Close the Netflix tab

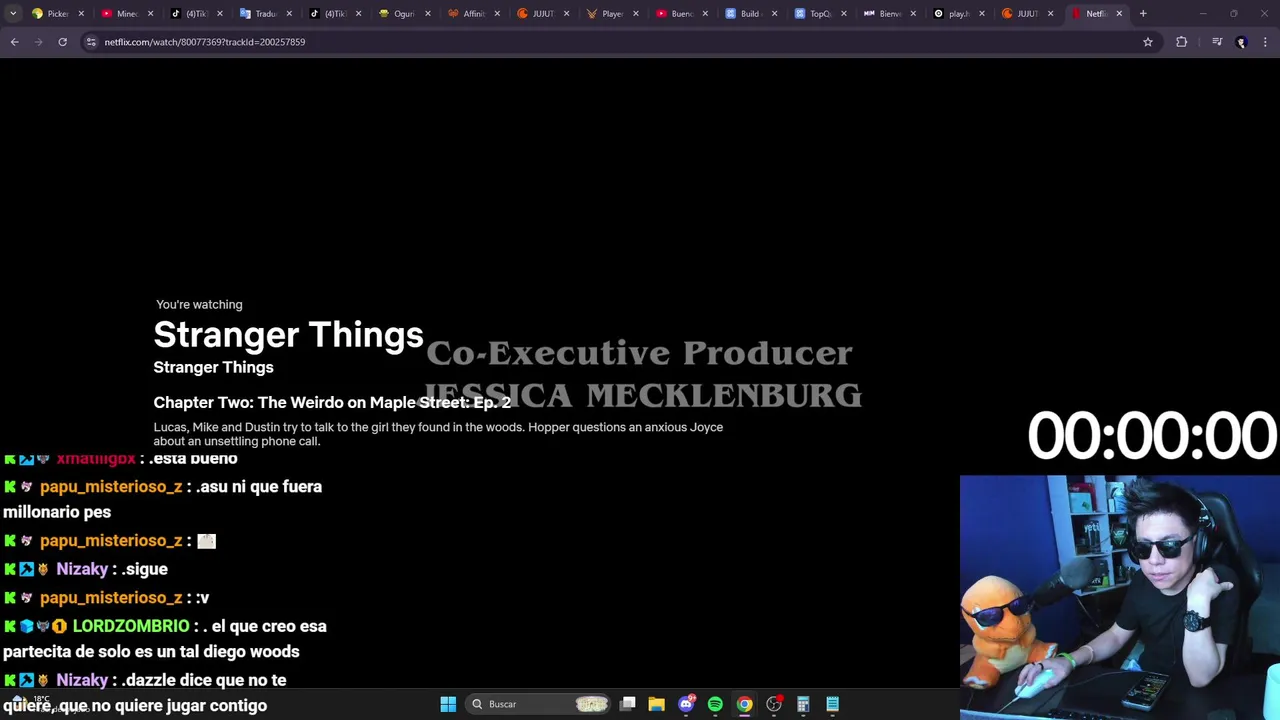1119,14
